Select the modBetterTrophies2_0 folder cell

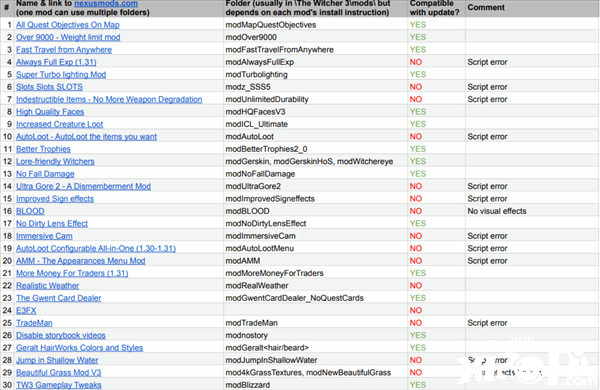tap(316, 149)
